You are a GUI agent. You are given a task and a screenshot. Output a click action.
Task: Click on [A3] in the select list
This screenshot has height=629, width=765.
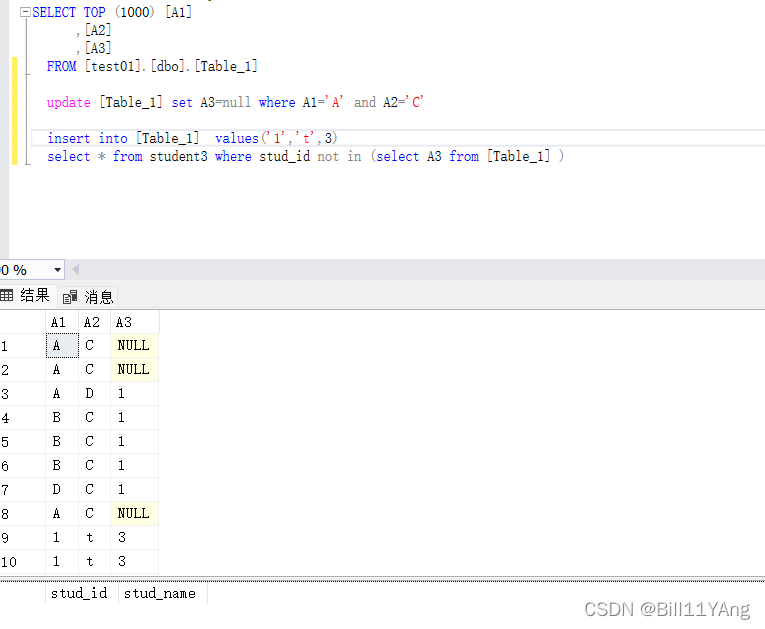(98, 48)
